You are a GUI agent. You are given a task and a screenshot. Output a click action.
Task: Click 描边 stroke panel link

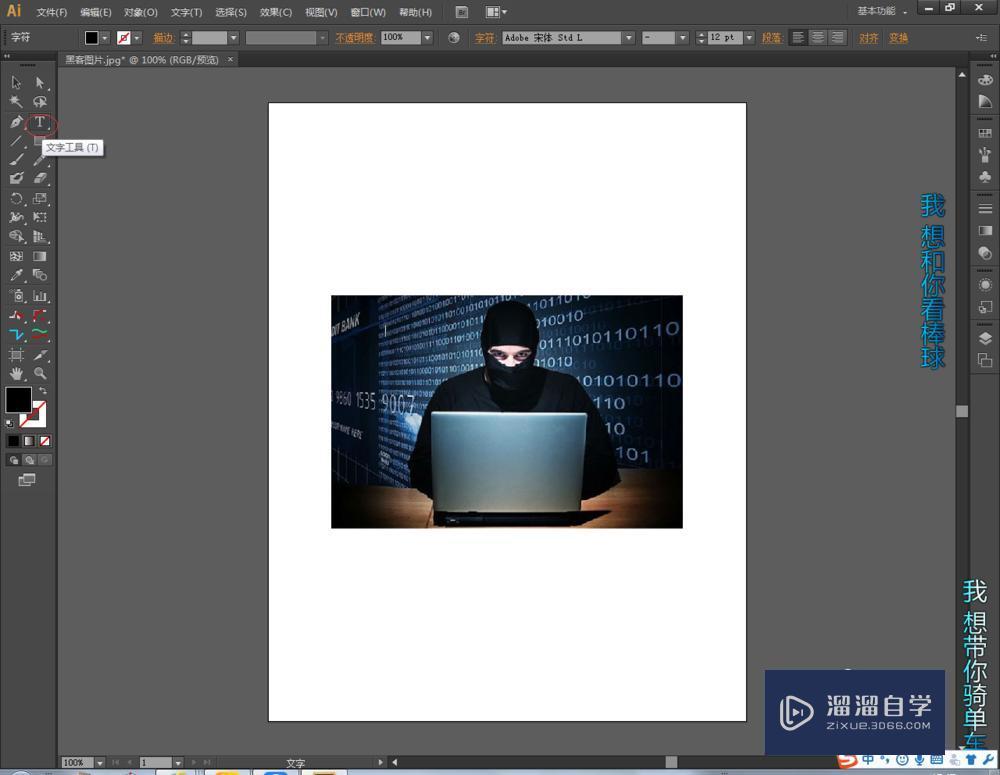pos(163,38)
